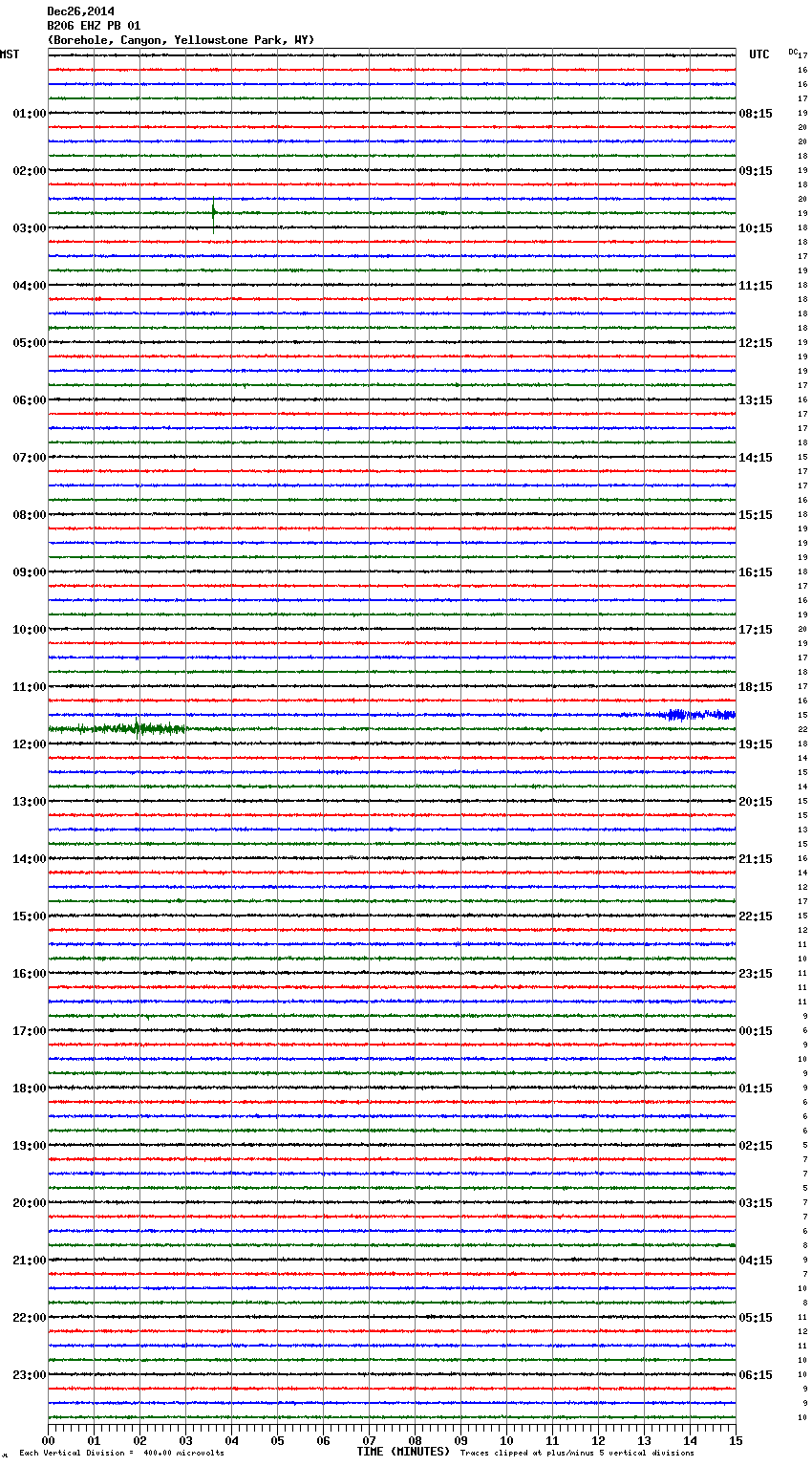Select the 18:00 MST time label

[30, 1089]
